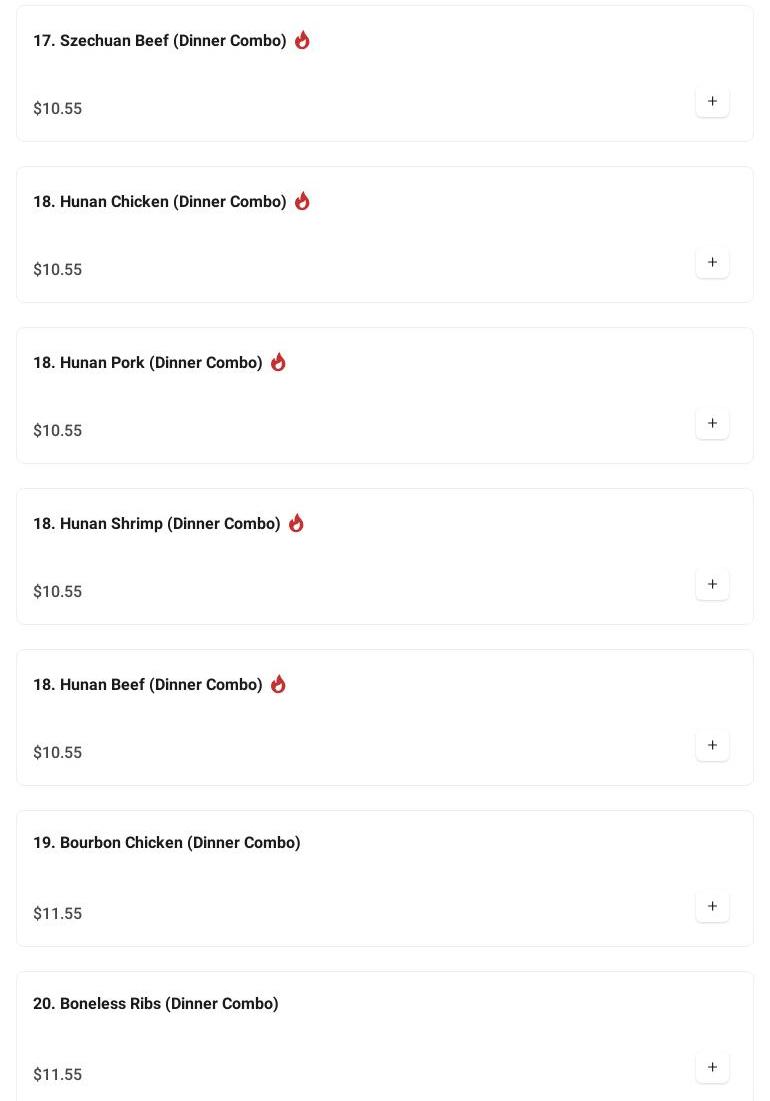Add Hunan Beef Dinner Combo to cart
This screenshot has width=770, height=1101.
(712, 745)
